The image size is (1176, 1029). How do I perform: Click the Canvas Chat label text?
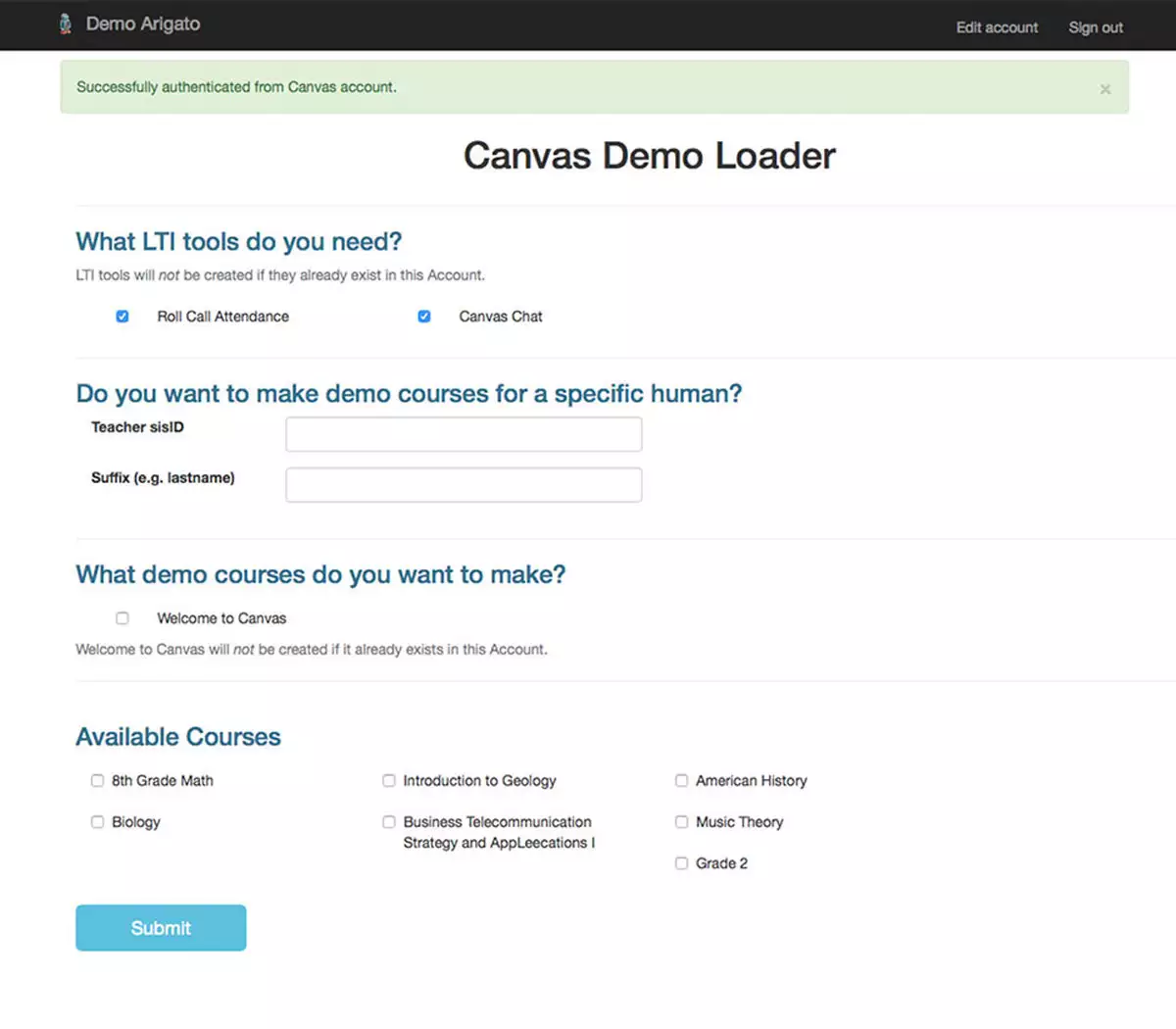click(x=500, y=317)
